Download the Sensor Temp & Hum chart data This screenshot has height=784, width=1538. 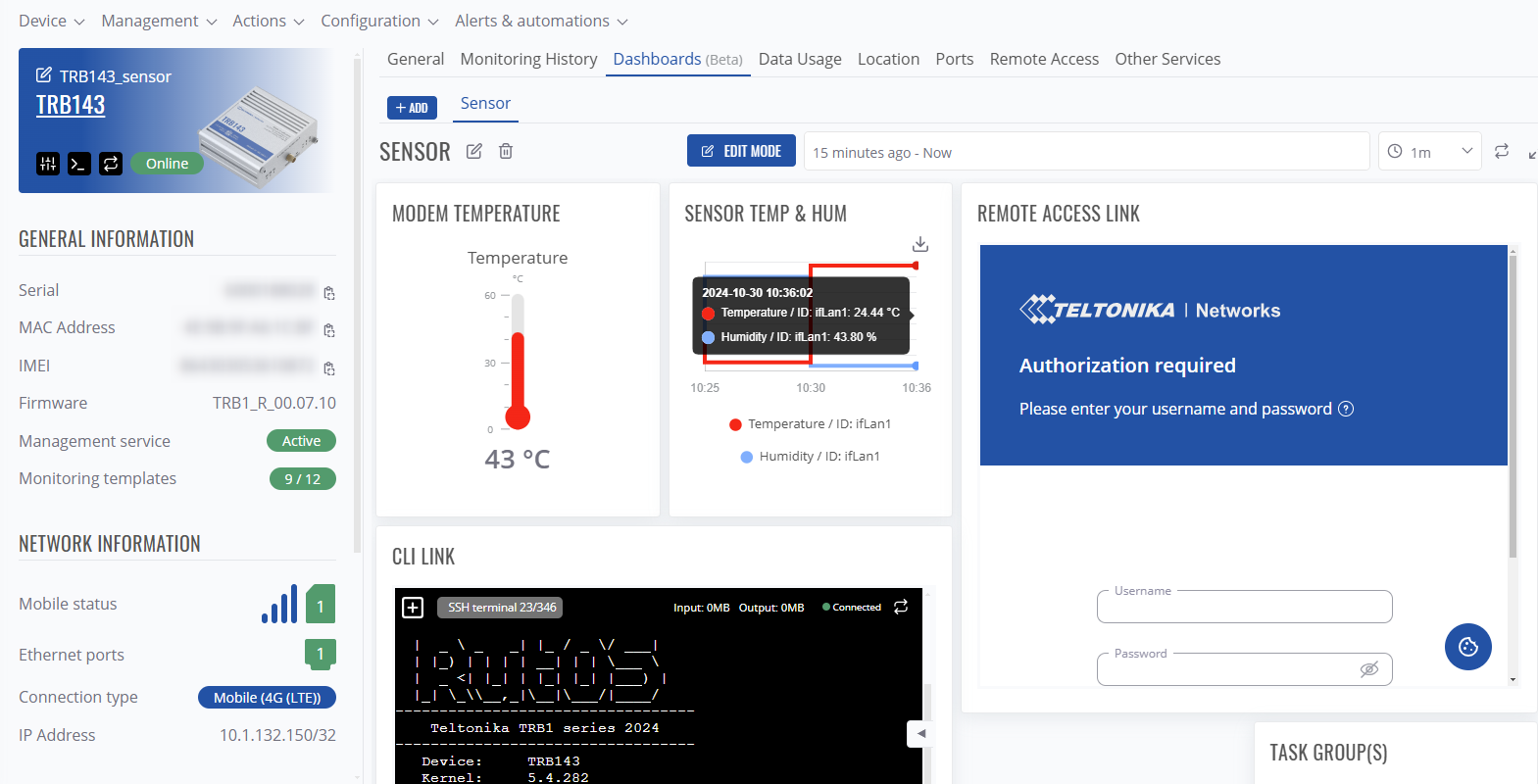pyautogui.click(x=919, y=244)
